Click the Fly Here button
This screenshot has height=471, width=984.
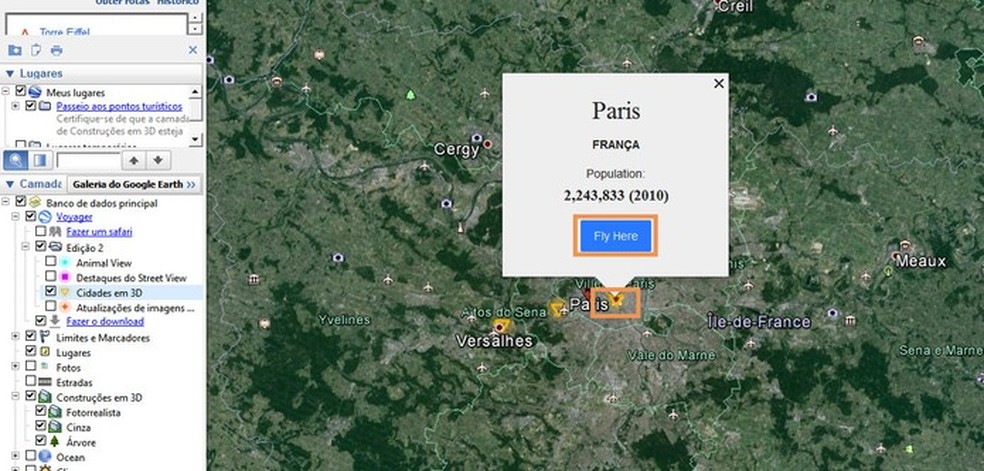[616, 236]
